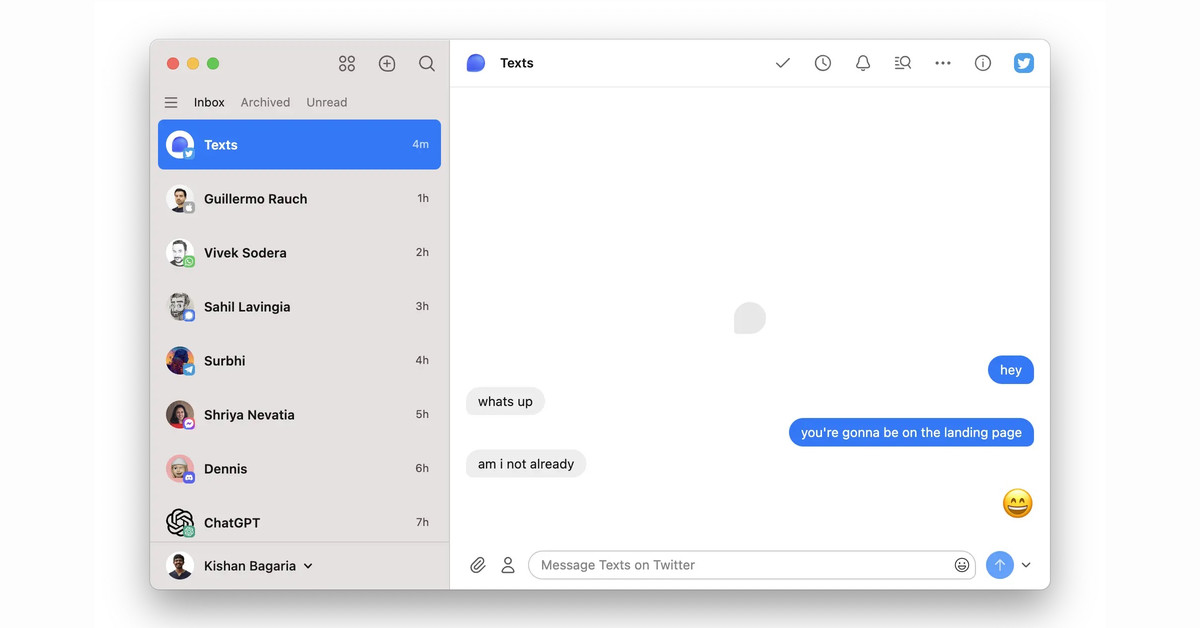Mark the conversation as read with the checkmark icon
This screenshot has height=628, width=1200.
(783, 62)
